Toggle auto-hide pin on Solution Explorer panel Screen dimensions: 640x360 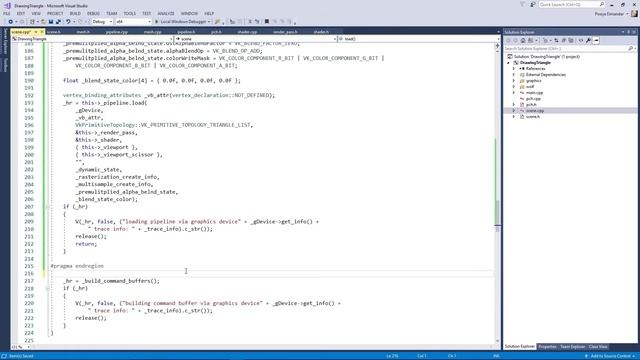[x=628, y=32]
